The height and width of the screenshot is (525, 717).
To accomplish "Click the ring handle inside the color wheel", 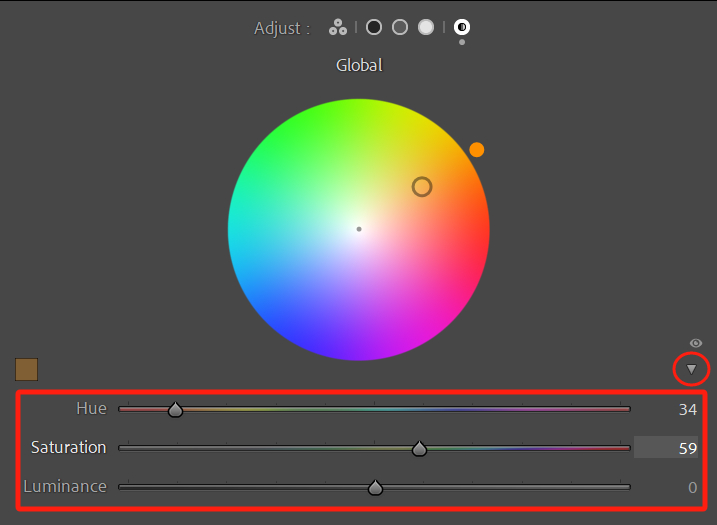I will coord(422,187).
